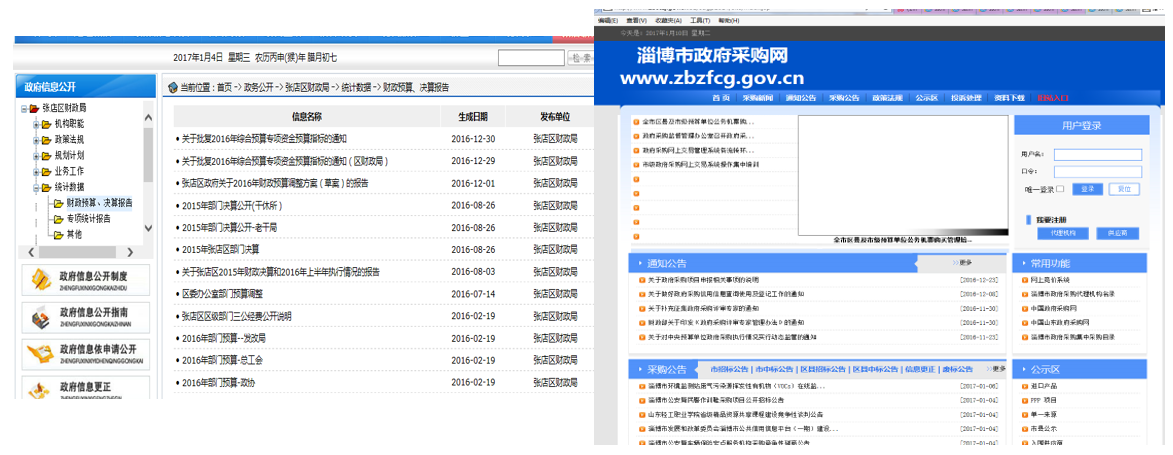Image resolution: width=1173 pixels, height=455 pixels.
Task: Expand the 政策法规 tree node
Action: coord(35,140)
